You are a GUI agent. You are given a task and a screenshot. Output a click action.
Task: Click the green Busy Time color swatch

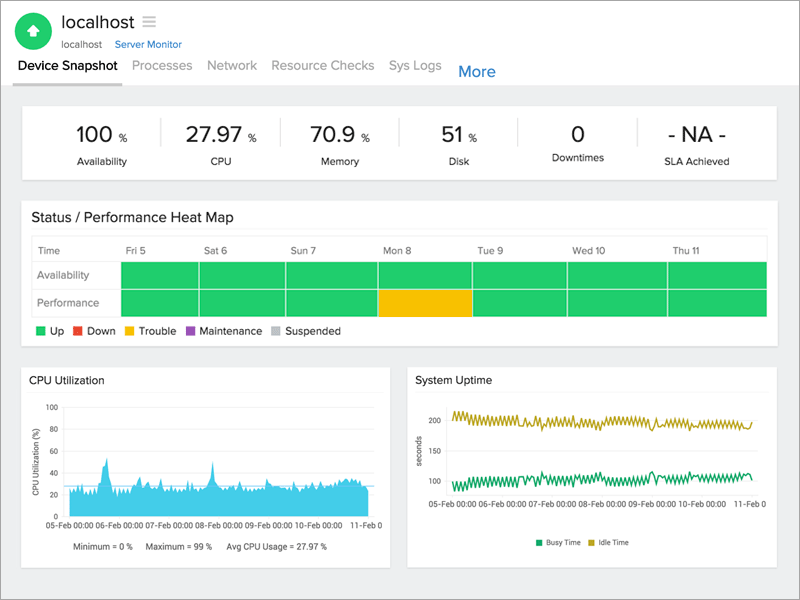pyautogui.click(x=539, y=542)
